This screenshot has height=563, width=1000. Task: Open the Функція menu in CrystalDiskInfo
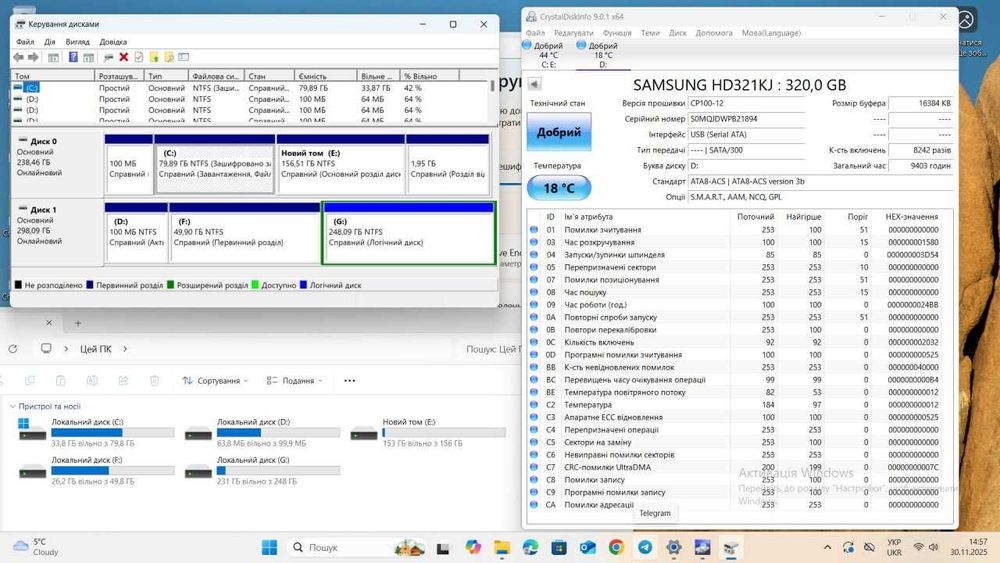617,33
